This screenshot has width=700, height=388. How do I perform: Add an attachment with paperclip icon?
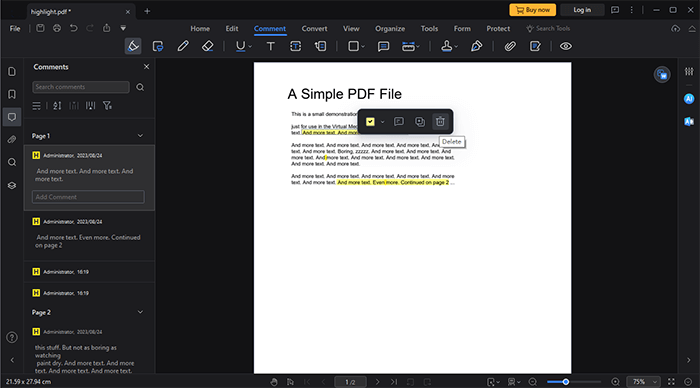(510, 46)
